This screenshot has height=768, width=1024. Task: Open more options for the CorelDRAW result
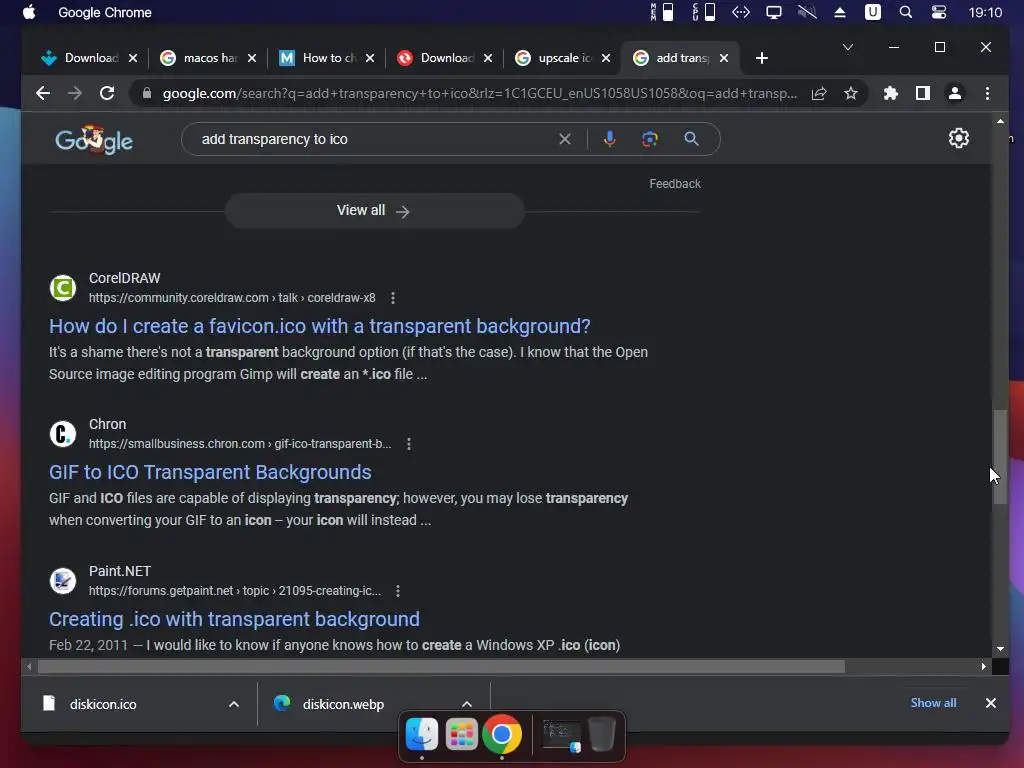coord(392,298)
